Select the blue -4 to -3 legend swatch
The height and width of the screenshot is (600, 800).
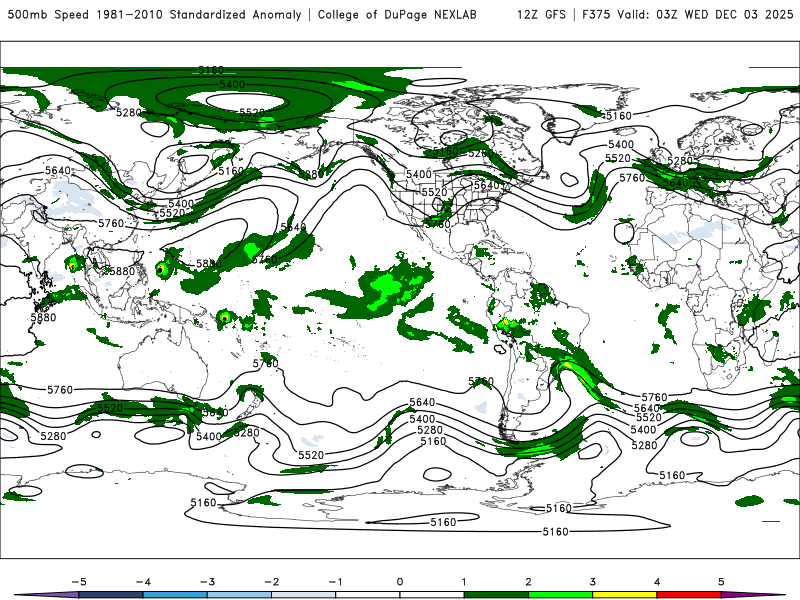175,595
